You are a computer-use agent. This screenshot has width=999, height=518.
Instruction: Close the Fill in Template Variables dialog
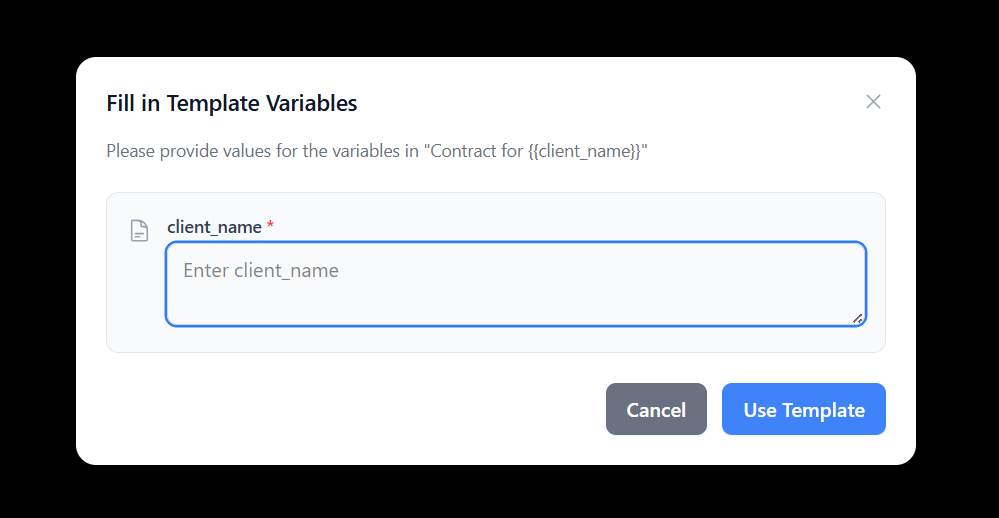pyautogui.click(x=873, y=102)
